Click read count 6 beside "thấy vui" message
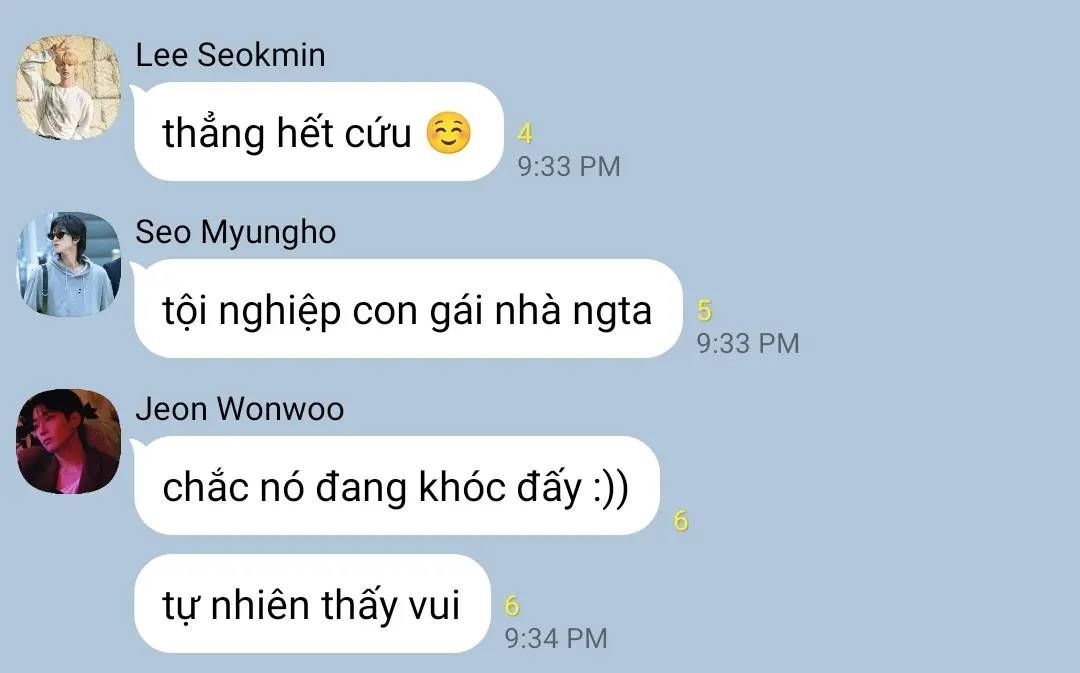Screen dimensions: 1080x673 pos(512,606)
